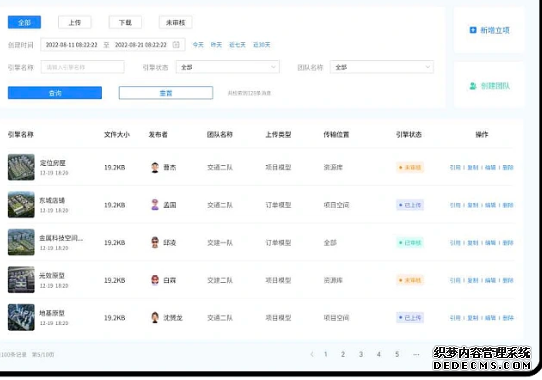Go to previous page using left arrow

tap(312, 354)
